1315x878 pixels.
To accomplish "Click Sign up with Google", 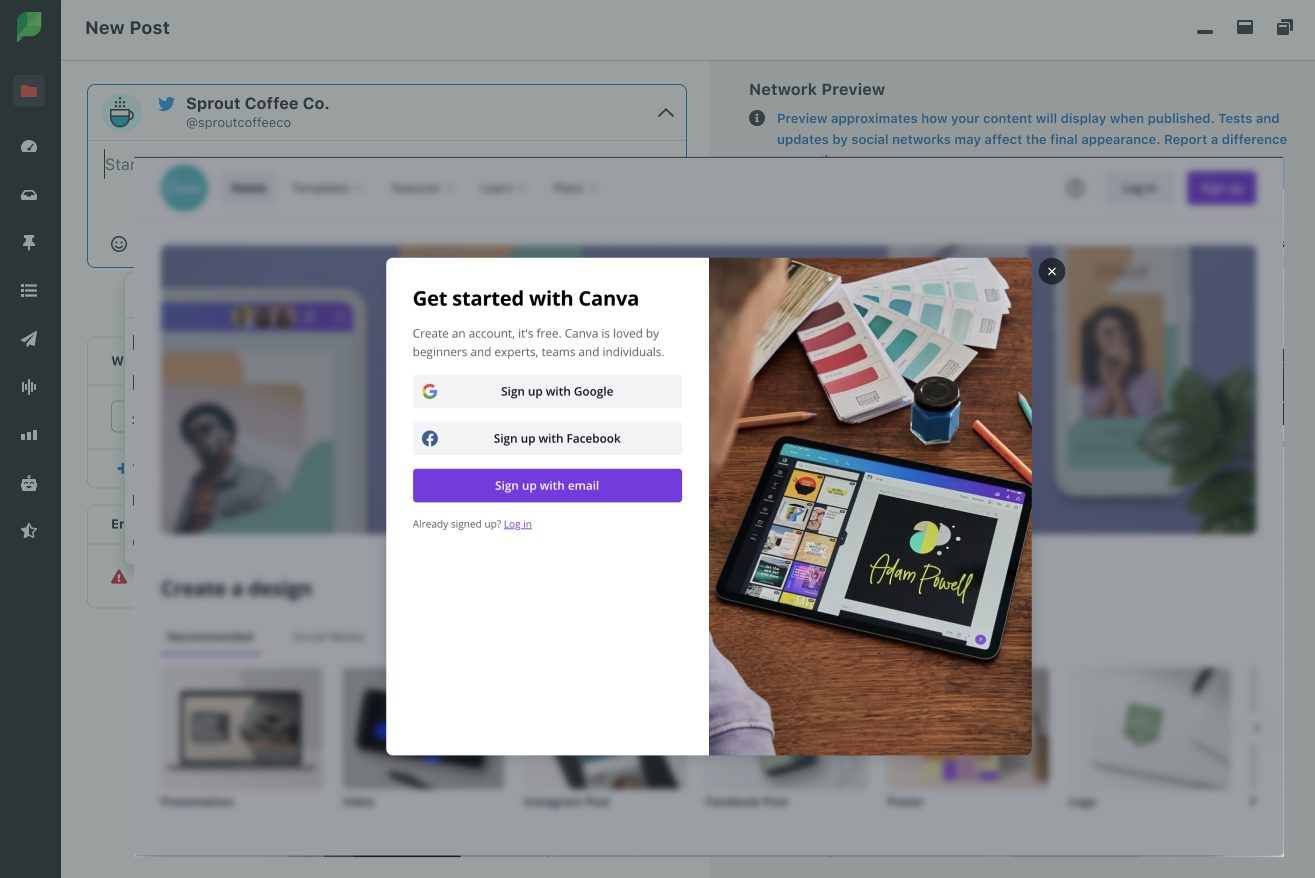I will (x=547, y=391).
